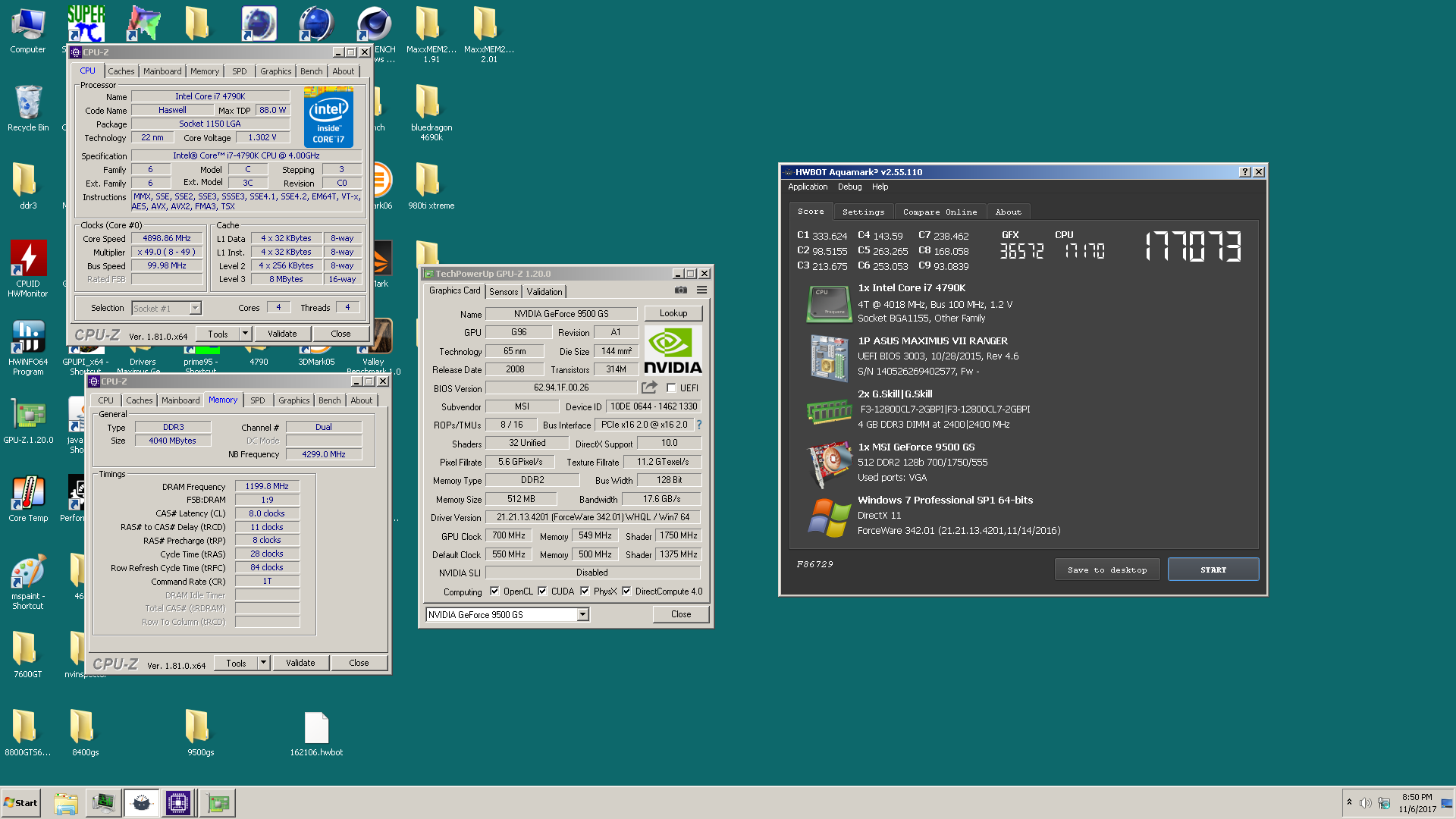Click the Windows Start button
Screen dimensions: 1456x819
point(20,803)
